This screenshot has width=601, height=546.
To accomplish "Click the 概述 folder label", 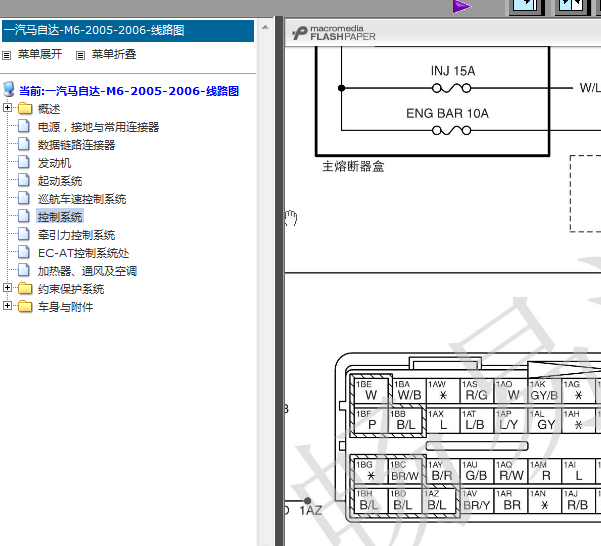I will click(49, 109).
